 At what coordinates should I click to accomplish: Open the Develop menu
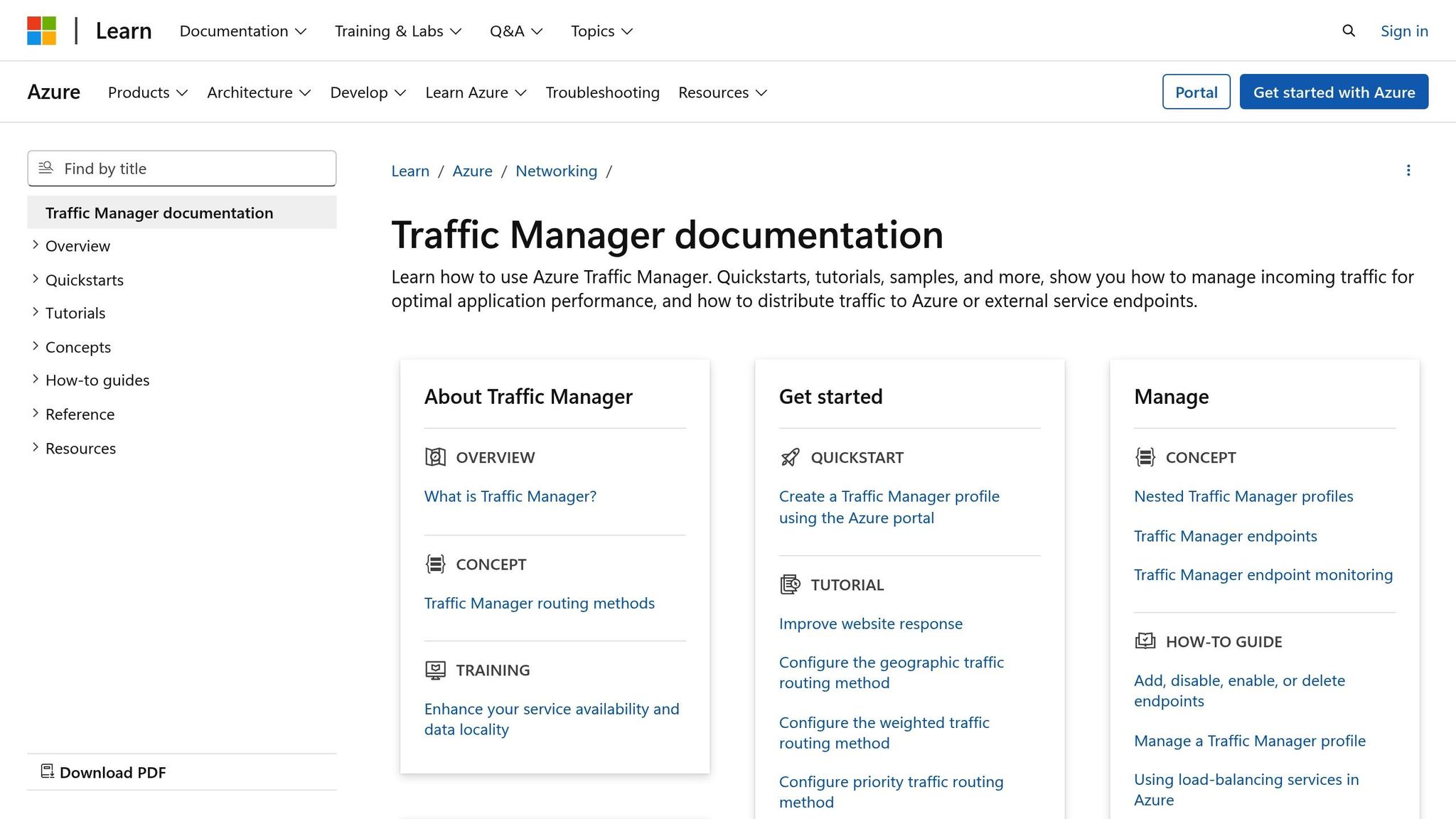point(368,92)
